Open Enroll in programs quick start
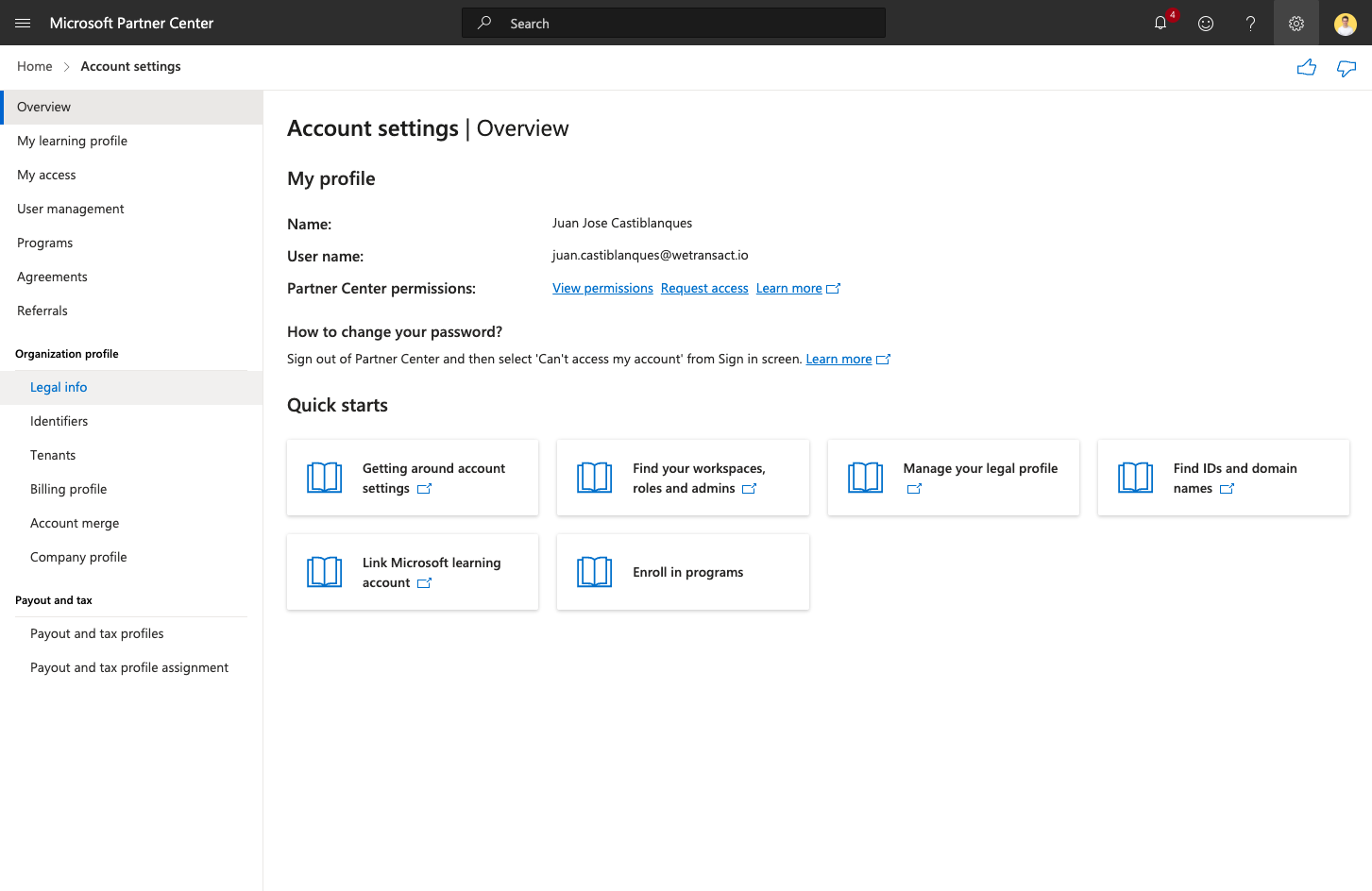 coord(683,572)
